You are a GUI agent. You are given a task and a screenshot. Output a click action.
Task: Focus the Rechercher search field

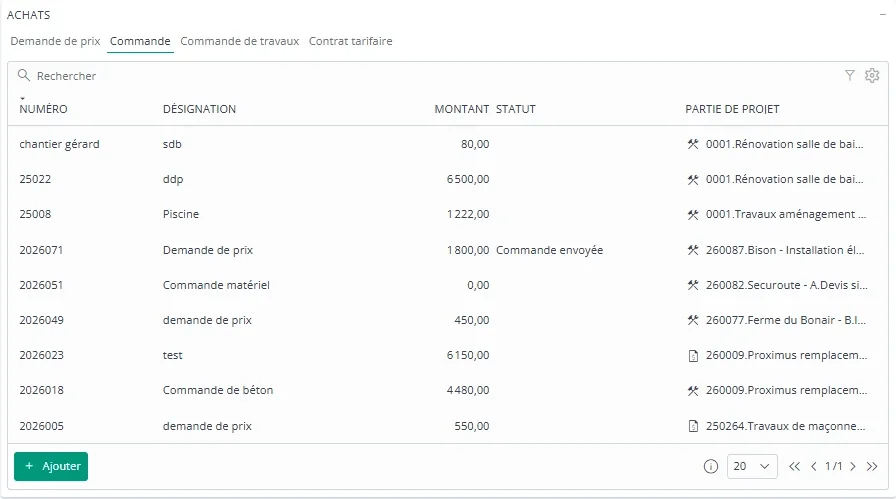434,75
